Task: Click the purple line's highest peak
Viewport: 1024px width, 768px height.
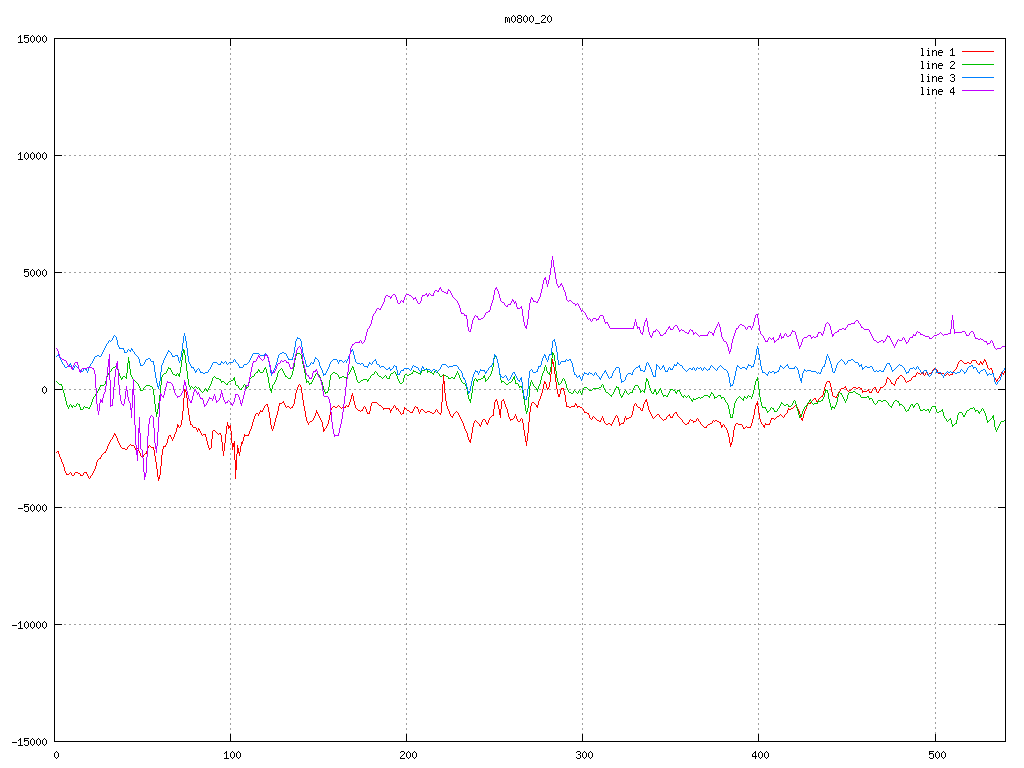Action: 552,257
